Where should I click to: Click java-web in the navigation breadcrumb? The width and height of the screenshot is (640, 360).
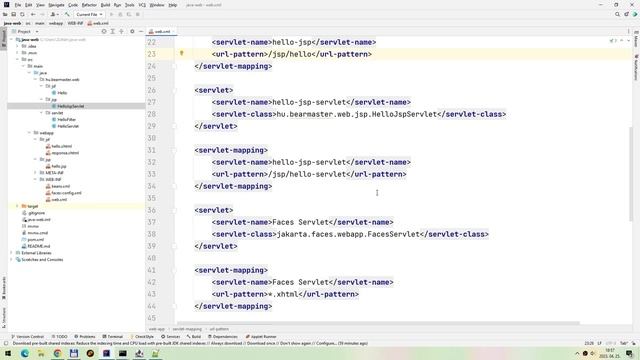(x=12, y=23)
